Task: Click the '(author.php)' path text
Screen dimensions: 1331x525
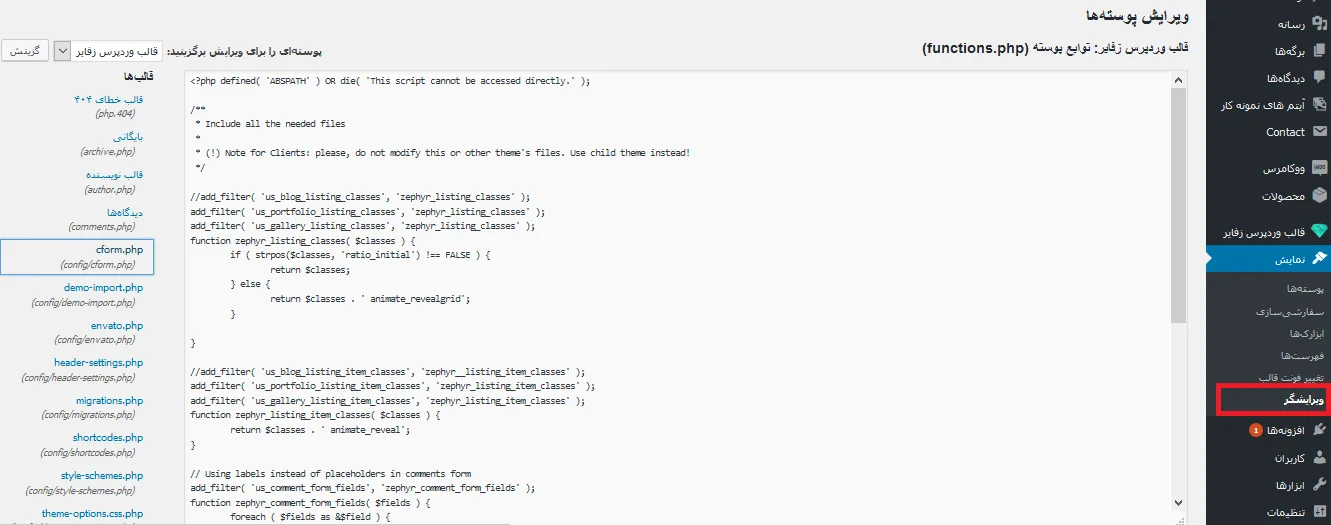Action: coord(110,190)
